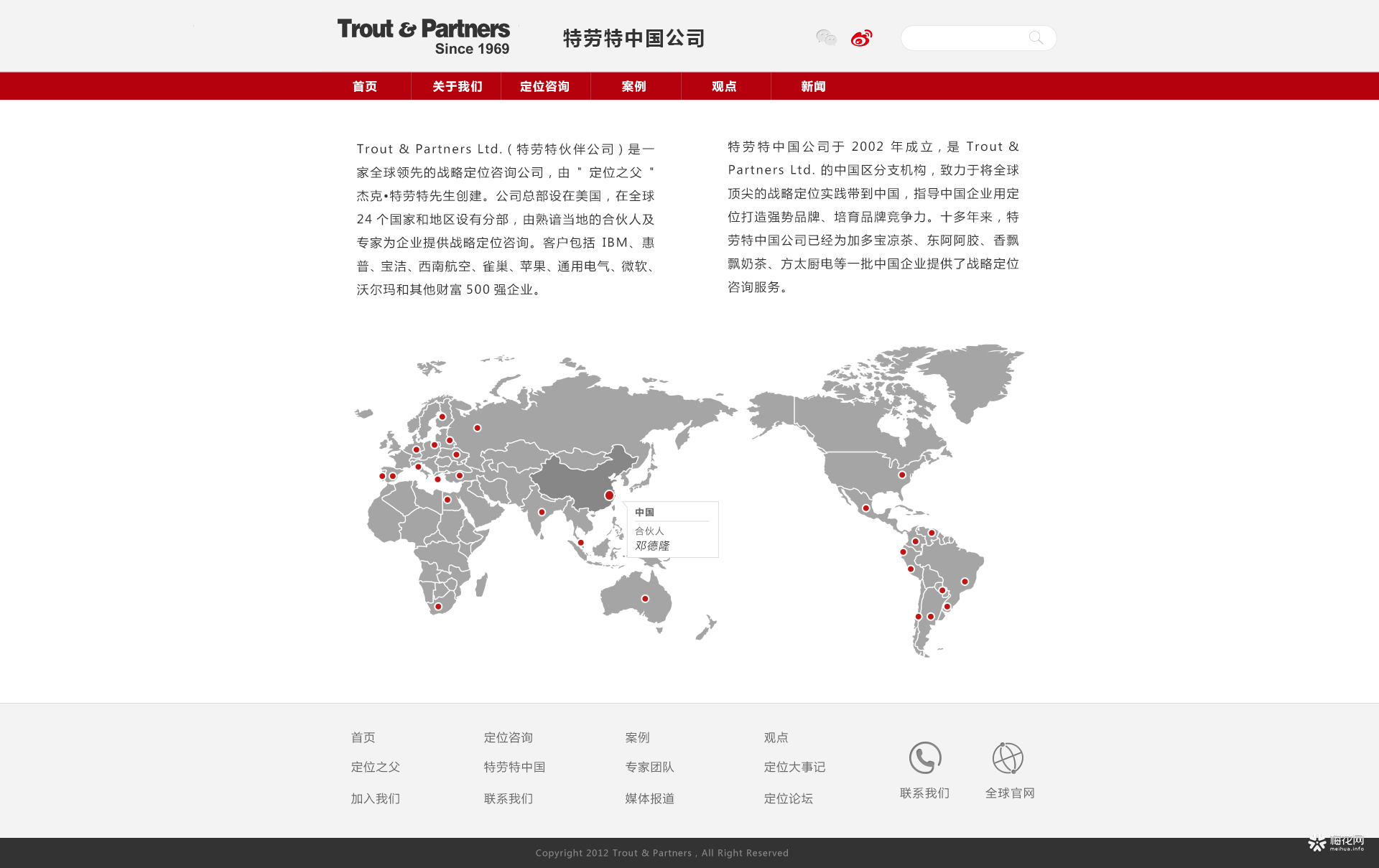
Task: Click footer link 媒体报道
Action: (650, 798)
